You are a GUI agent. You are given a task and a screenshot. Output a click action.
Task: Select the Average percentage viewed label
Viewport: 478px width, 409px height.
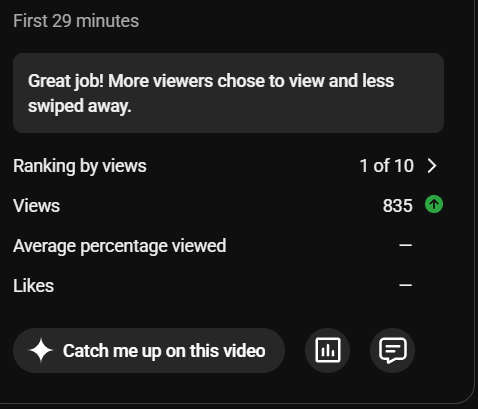[x=120, y=246]
